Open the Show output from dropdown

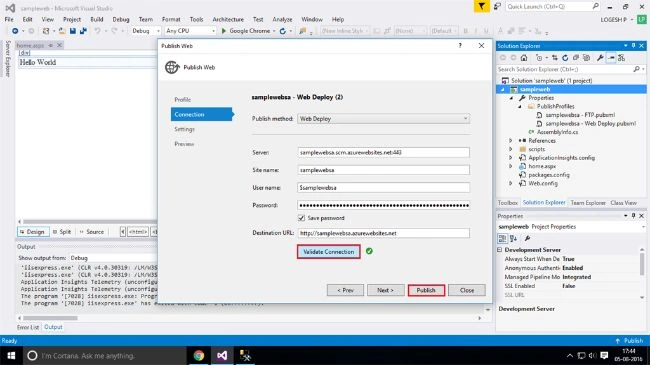[x=113, y=258]
